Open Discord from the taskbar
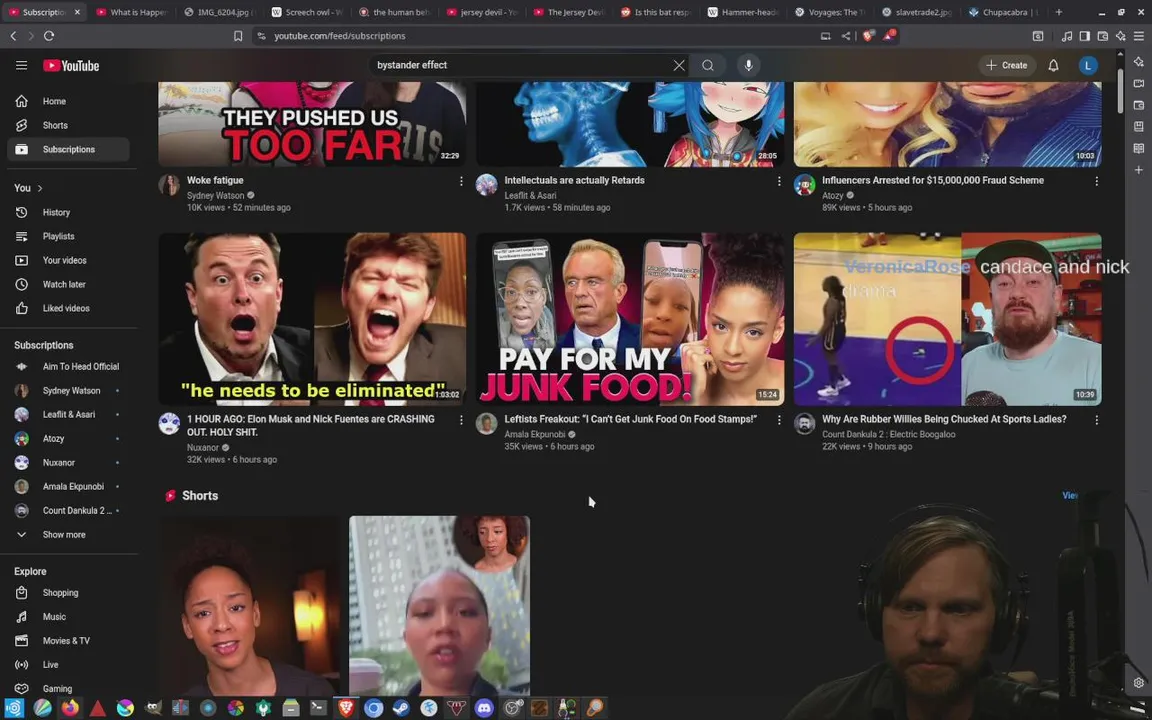The image size is (1152, 720). (x=483, y=708)
